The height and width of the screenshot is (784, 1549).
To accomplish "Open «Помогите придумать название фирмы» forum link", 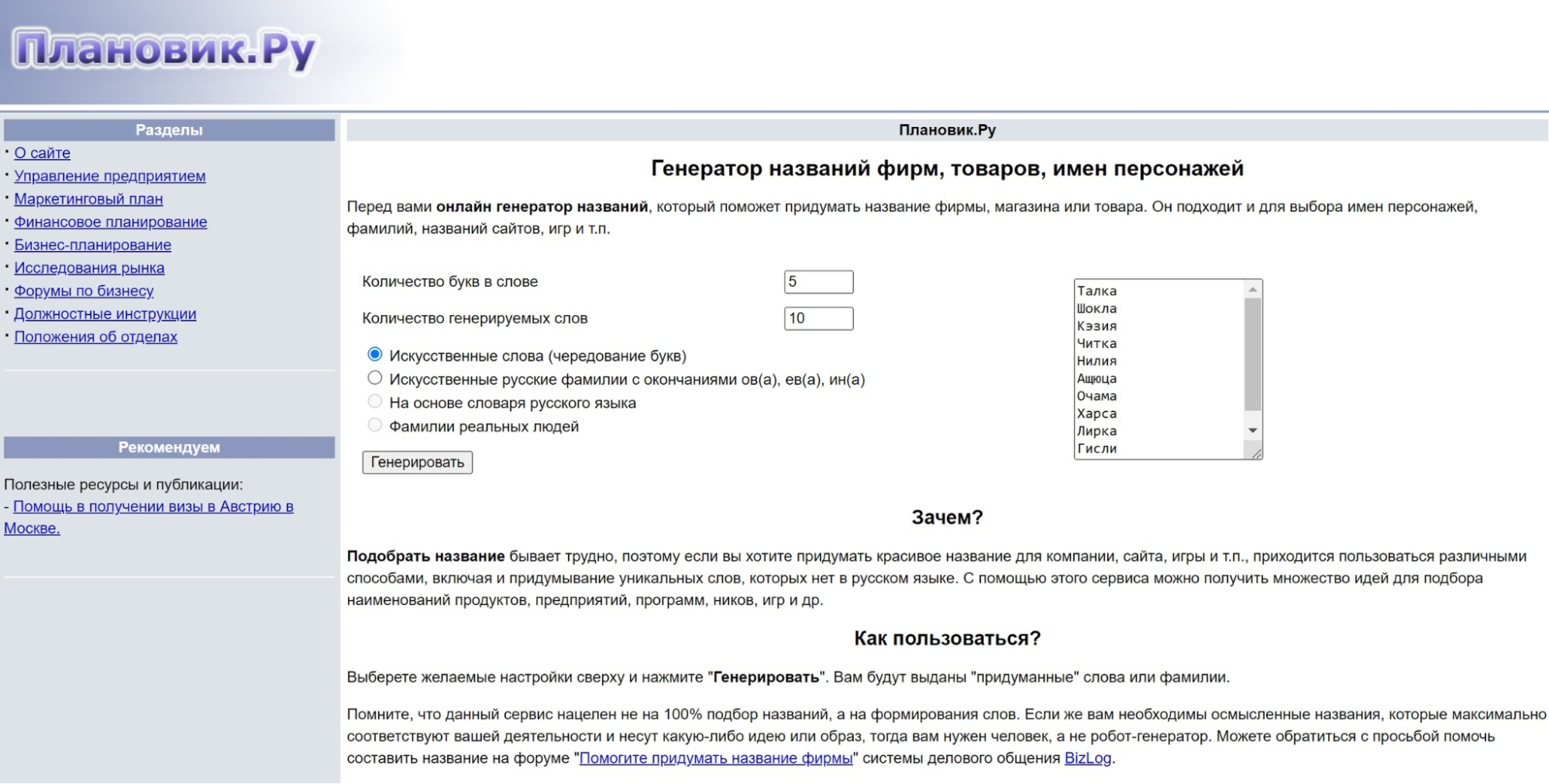I will click(x=716, y=758).
